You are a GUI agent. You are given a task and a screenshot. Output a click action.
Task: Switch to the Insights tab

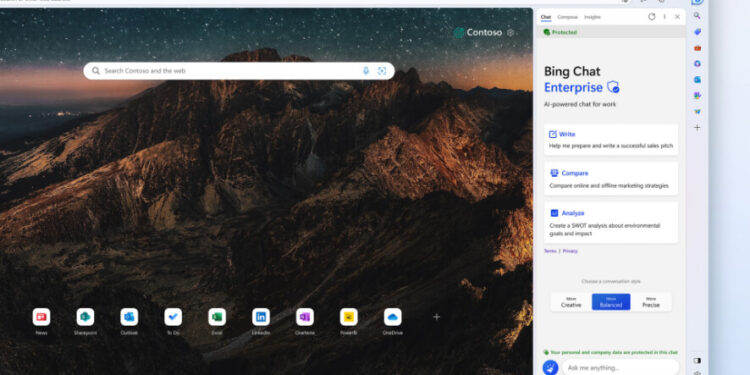coord(592,17)
